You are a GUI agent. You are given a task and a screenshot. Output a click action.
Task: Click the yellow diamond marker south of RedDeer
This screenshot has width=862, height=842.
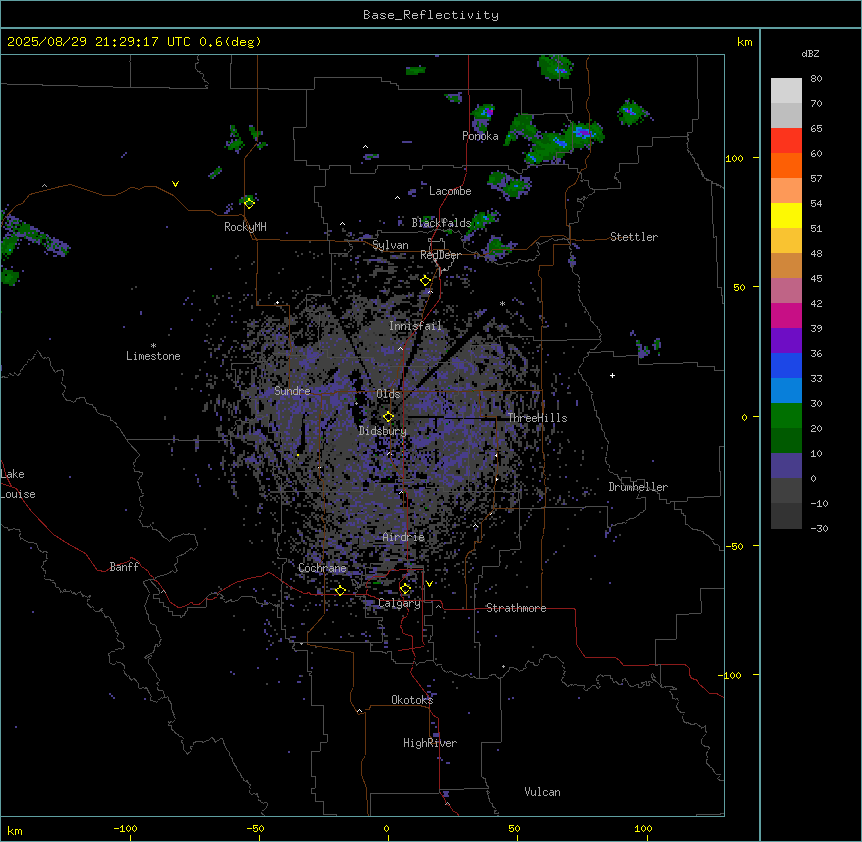(x=426, y=281)
